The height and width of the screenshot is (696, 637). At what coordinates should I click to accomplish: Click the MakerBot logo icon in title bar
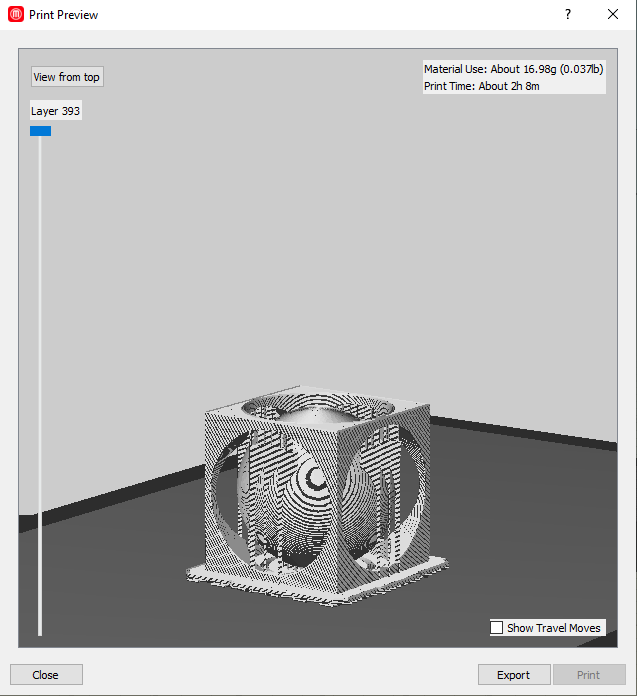tap(16, 14)
